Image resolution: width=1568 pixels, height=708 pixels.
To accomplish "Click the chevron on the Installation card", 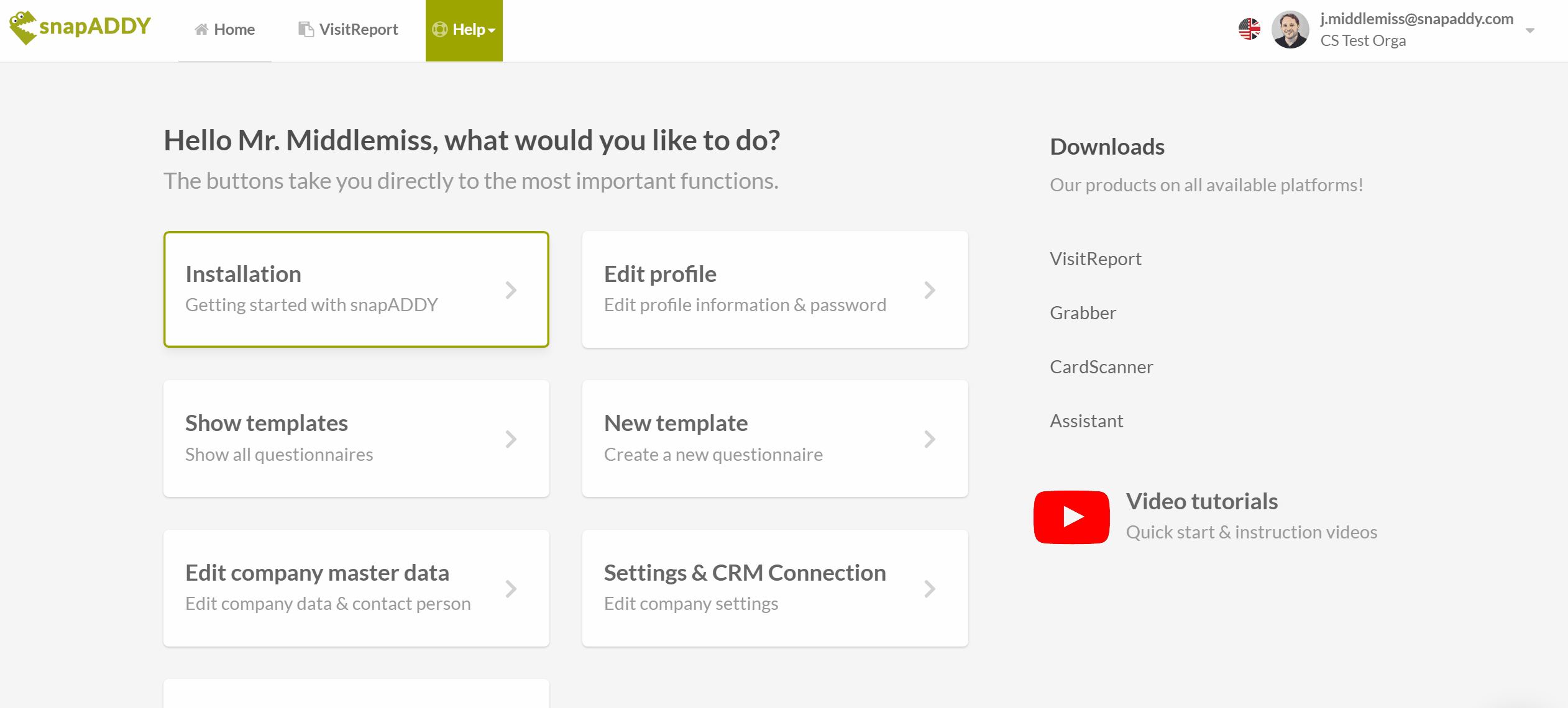I will [511, 289].
